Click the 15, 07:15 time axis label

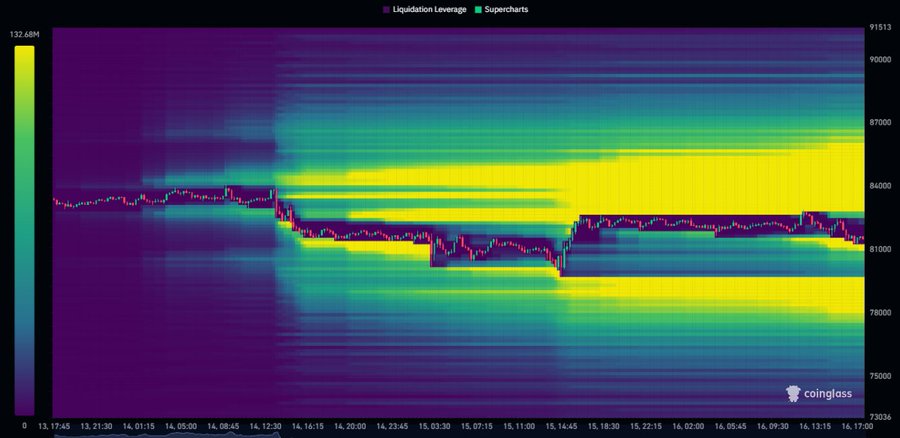tap(476, 427)
